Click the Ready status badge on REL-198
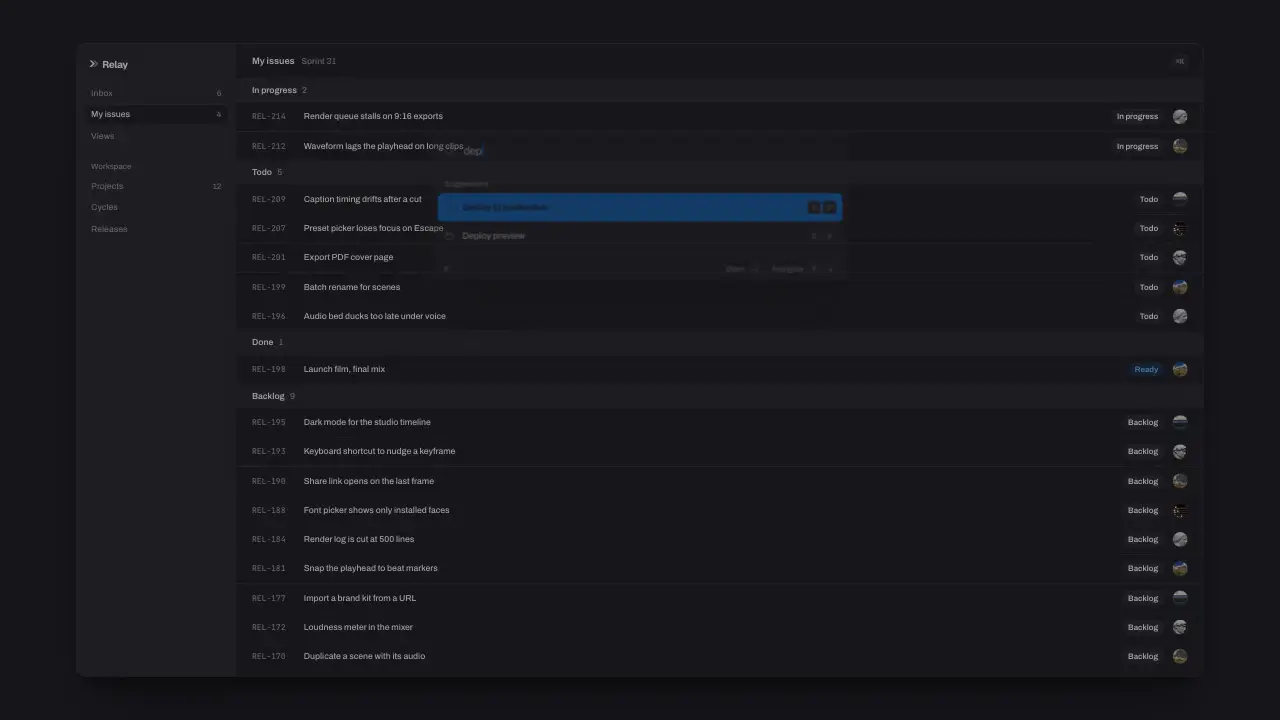This screenshot has height=720, width=1280. click(x=1146, y=369)
